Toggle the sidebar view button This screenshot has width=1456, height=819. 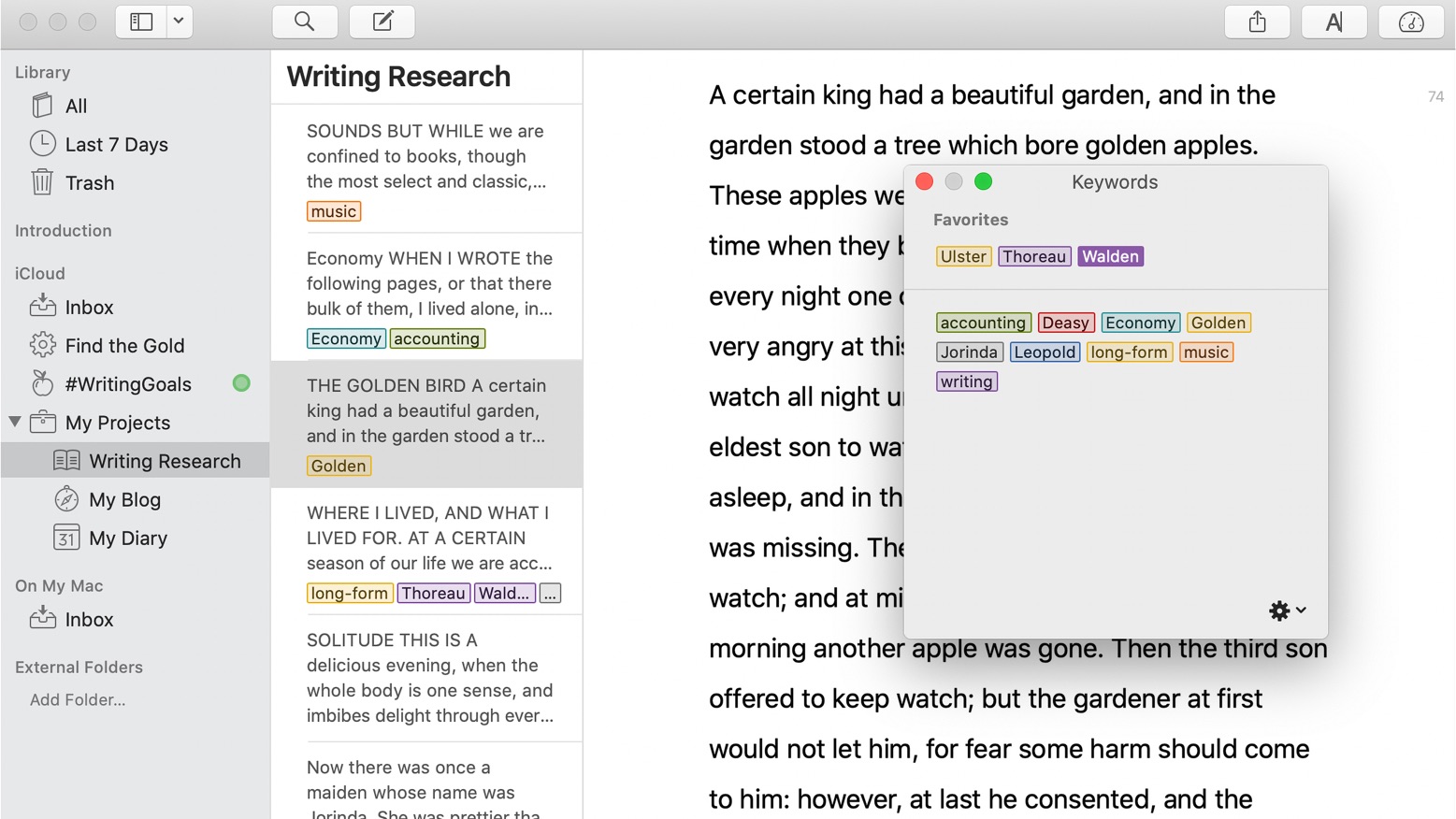click(x=141, y=22)
